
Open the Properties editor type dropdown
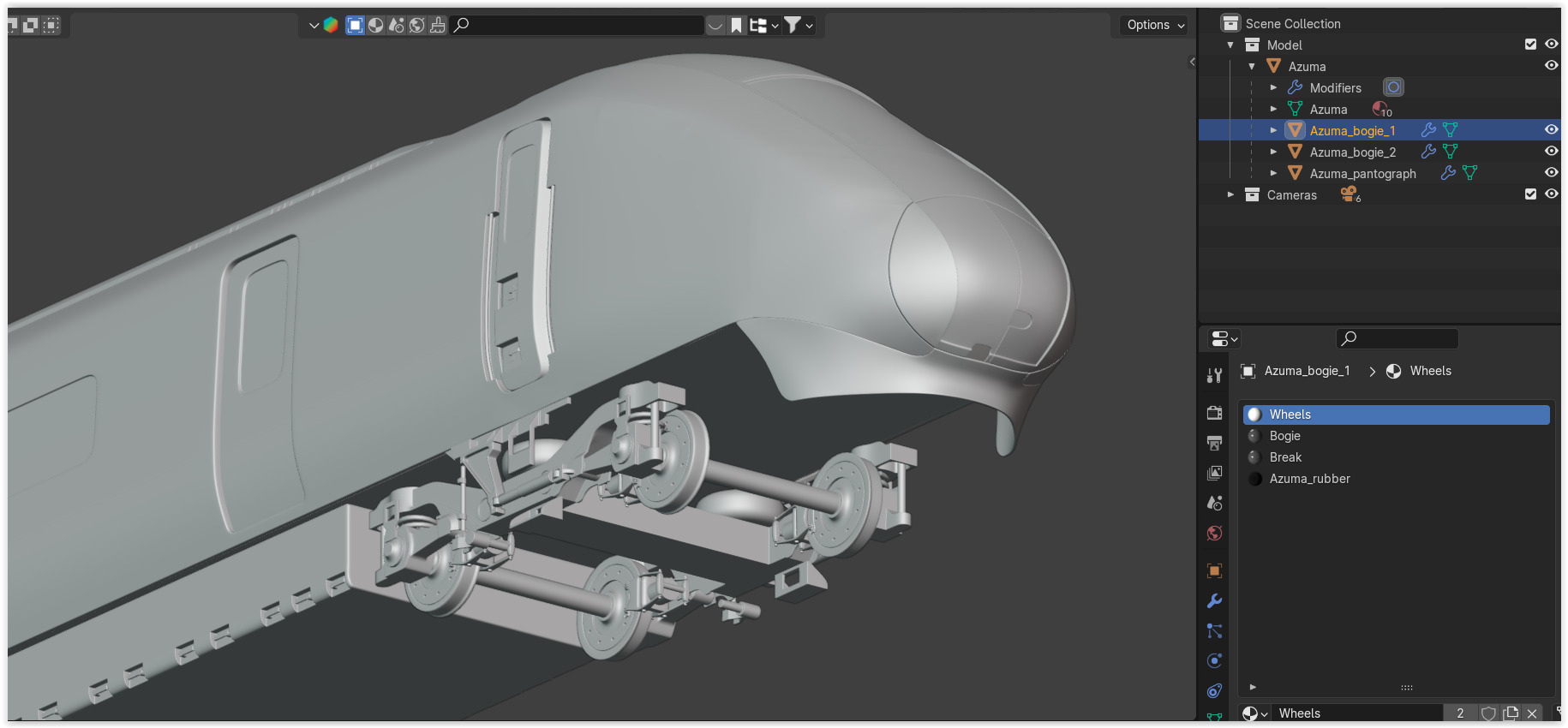coord(1224,339)
